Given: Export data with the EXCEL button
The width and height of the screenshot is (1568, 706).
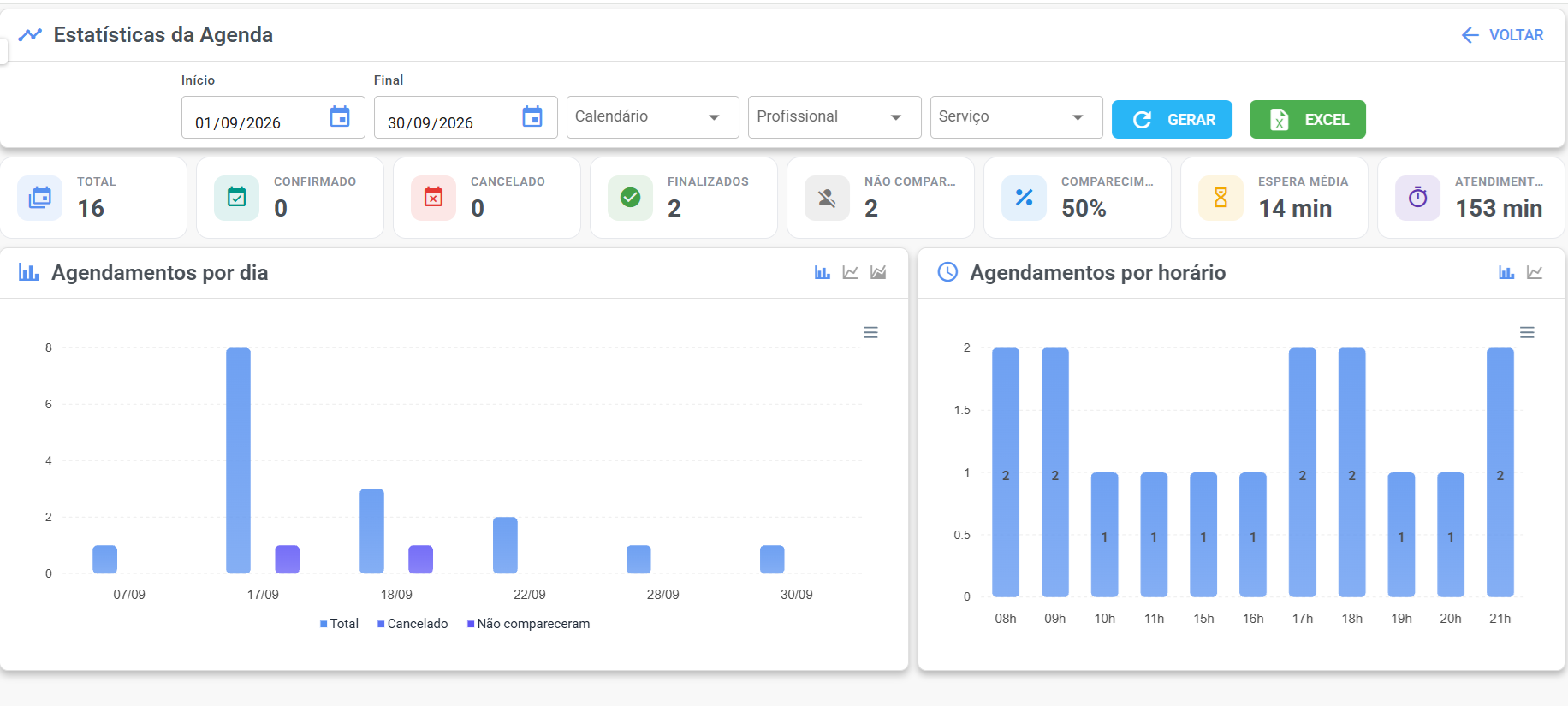Looking at the screenshot, I should tap(1308, 120).
